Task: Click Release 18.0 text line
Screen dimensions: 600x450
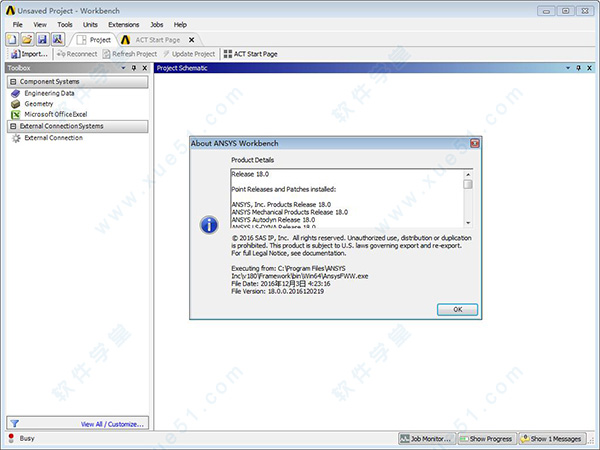Action: coord(250,174)
